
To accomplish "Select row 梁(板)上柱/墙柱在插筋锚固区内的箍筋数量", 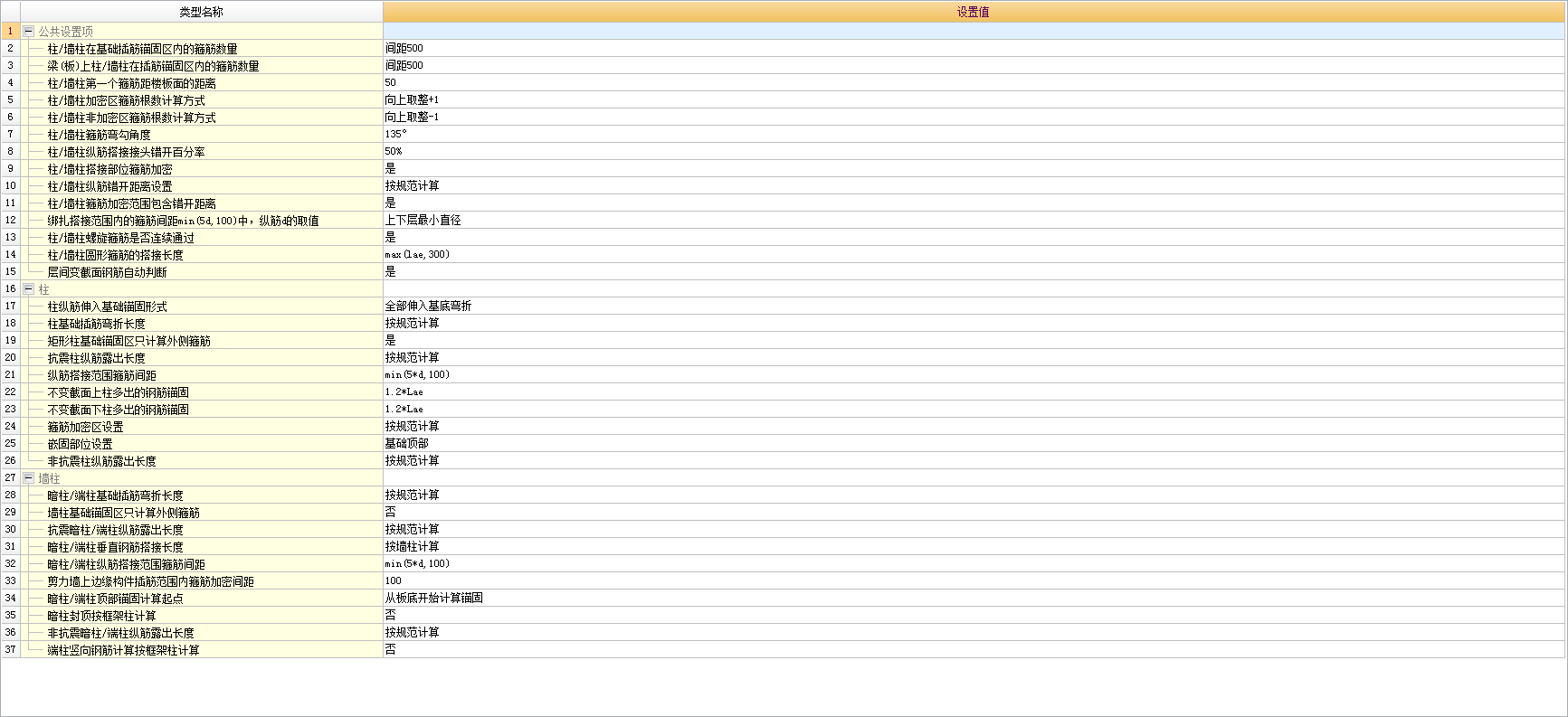I will tap(153, 66).
